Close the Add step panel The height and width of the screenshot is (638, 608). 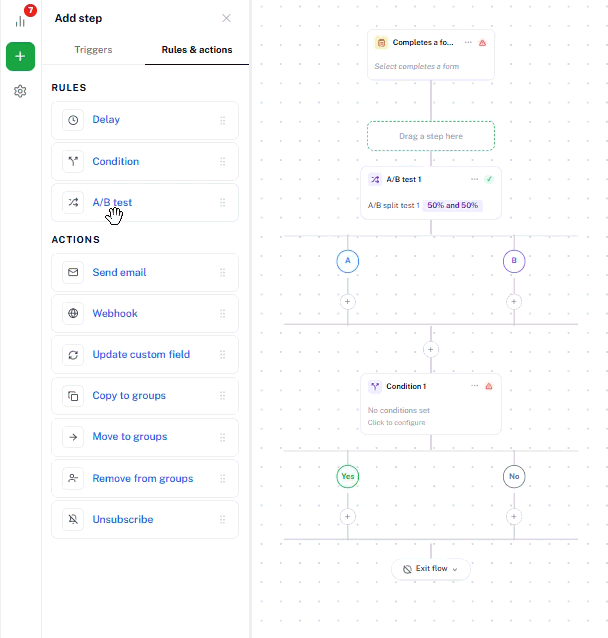click(x=226, y=18)
